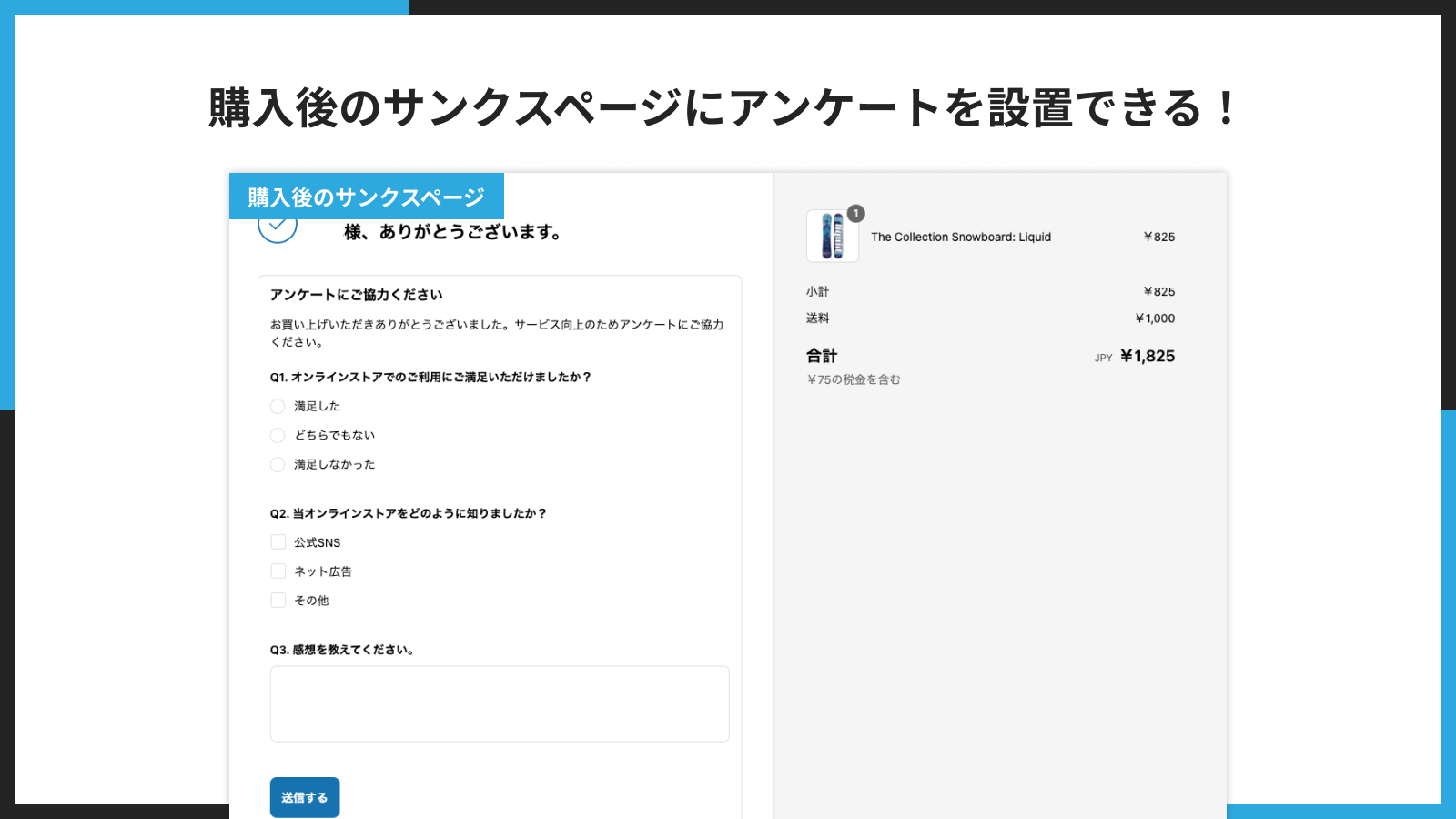Click the circular checkmark confirmation icon
The image size is (1456, 819).
tap(278, 230)
